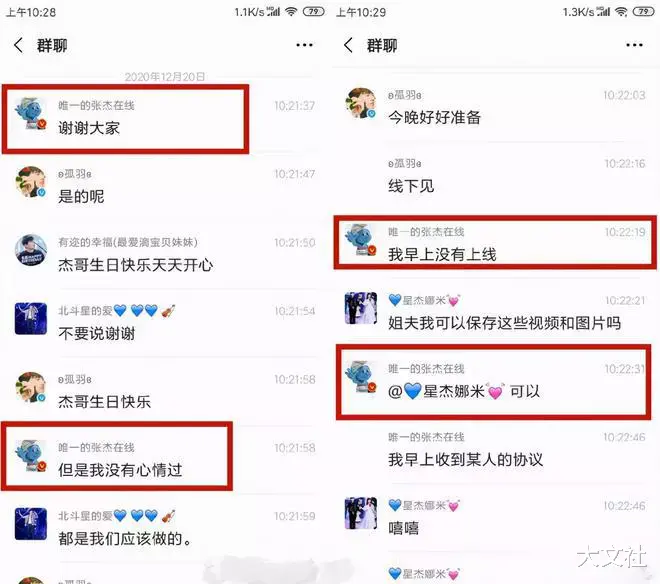
Task: Open 孤羽 avatar beside 是的呢 message
Action: 30,182
